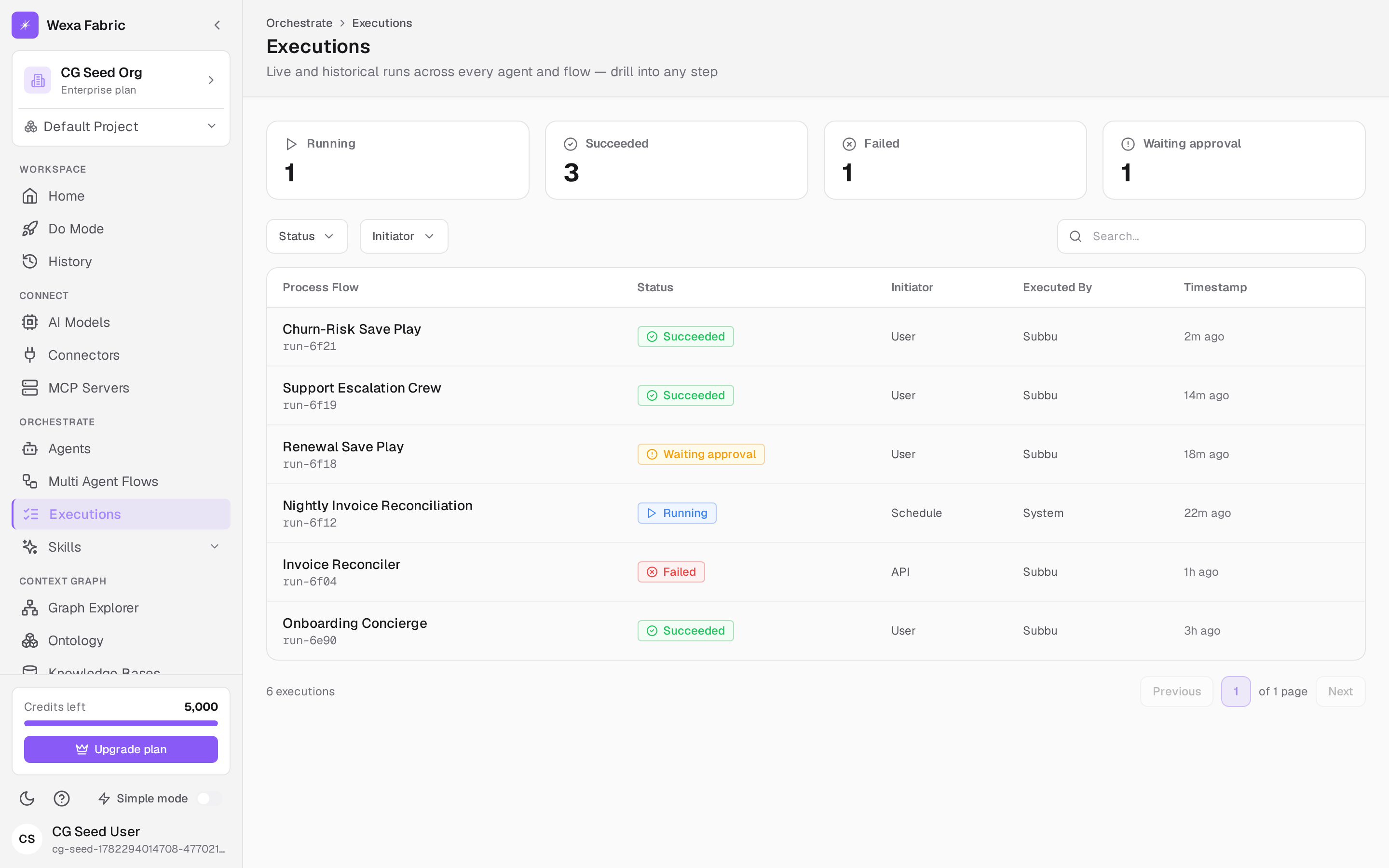The height and width of the screenshot is (868, 1389).
Task: Click Executions breadcrumb item
Action: [381, 23]
